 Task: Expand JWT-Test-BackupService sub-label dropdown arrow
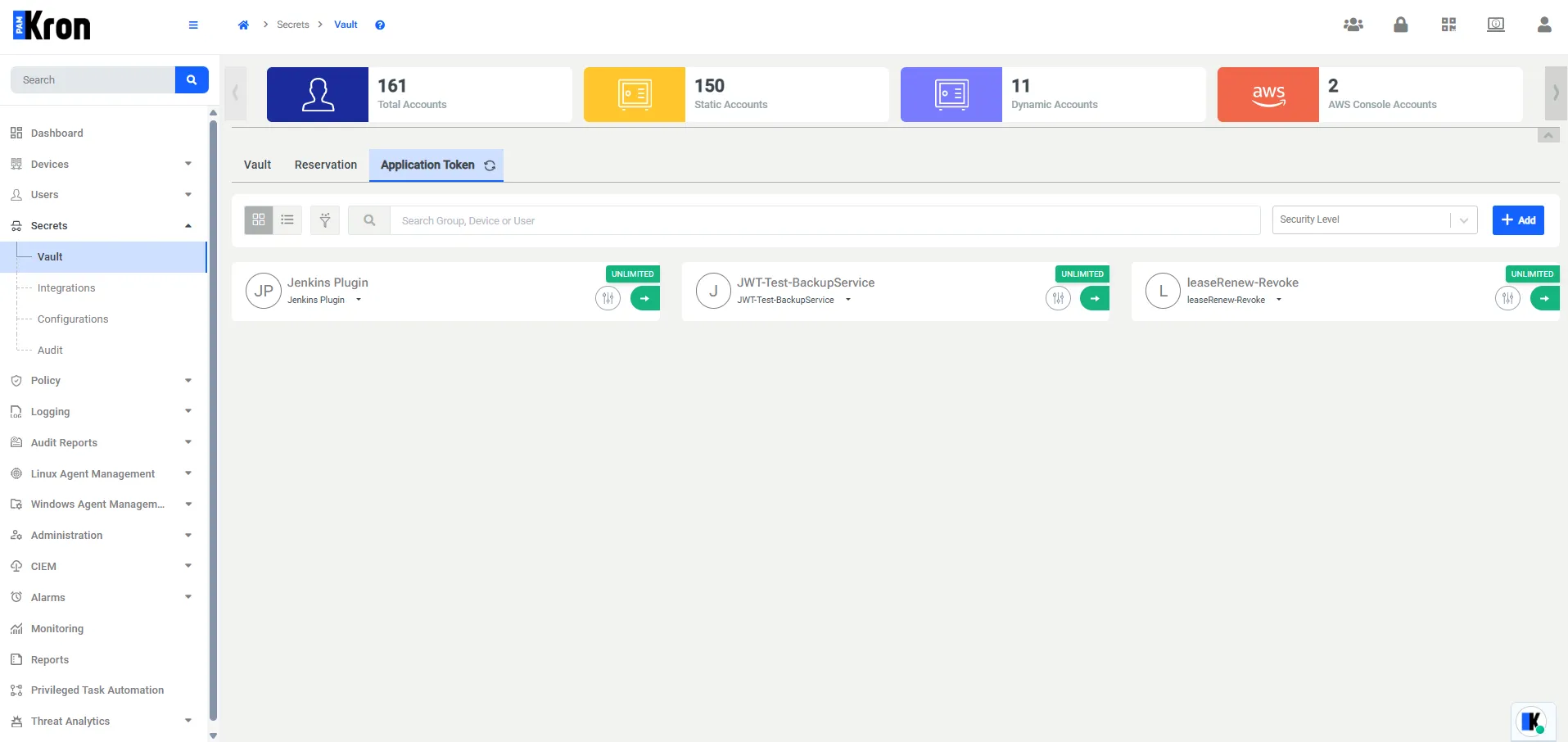click(x=848, y=300)
